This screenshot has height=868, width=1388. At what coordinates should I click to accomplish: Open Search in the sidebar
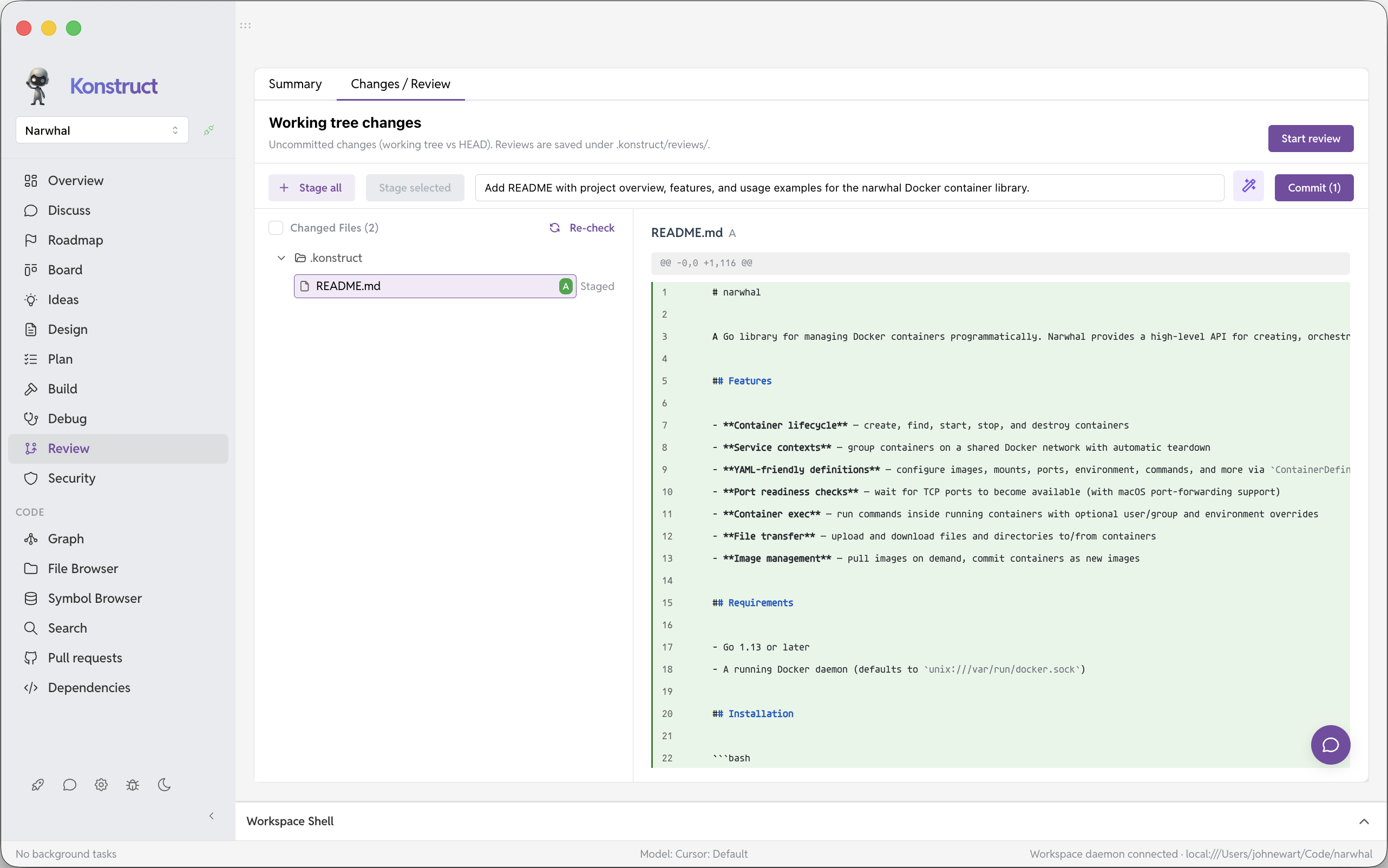[x=119, y=629]
